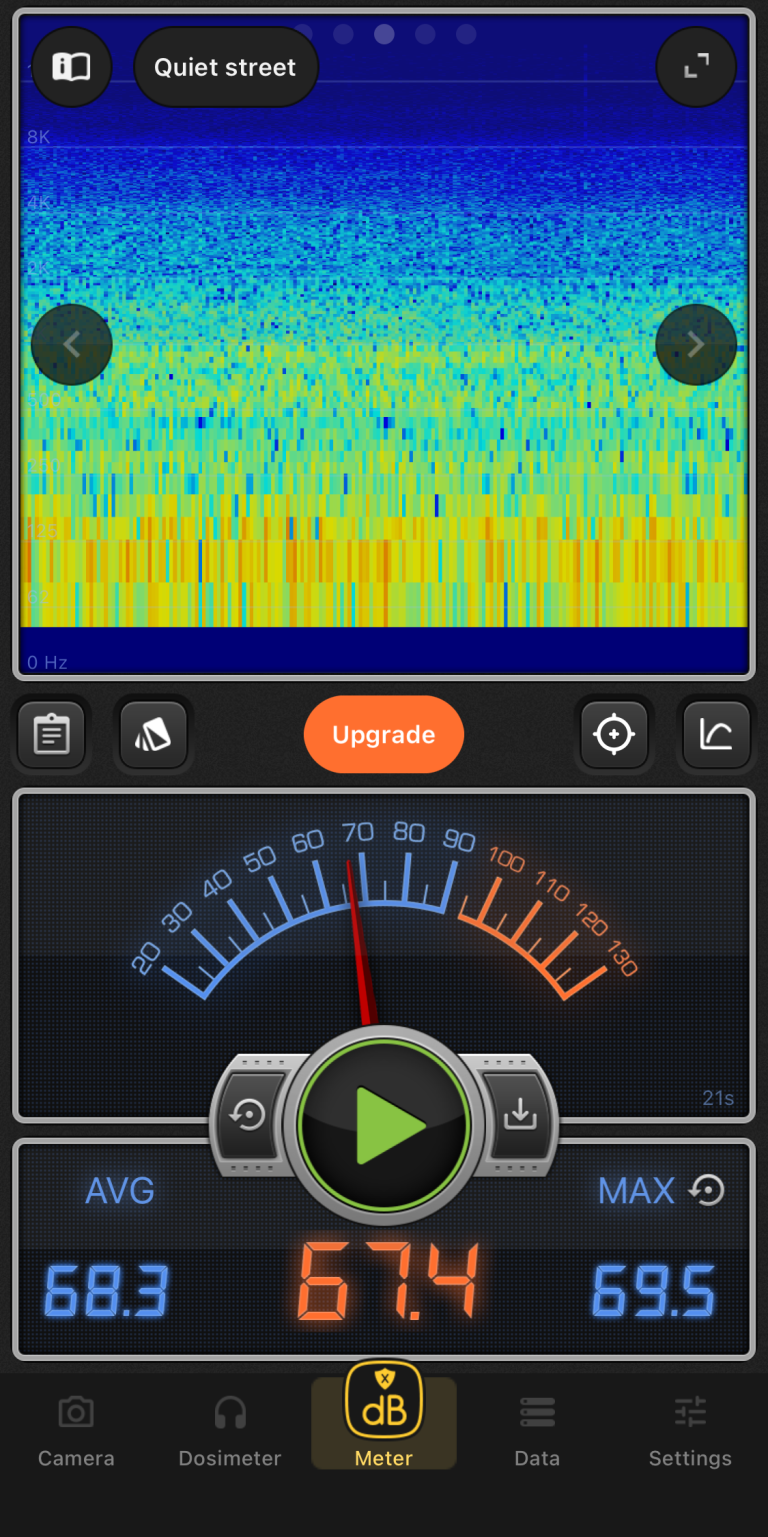The image size is (768, 1537).
Task: Expand the spectrogram to fullscreen
Action: click(x=696, y=67)
